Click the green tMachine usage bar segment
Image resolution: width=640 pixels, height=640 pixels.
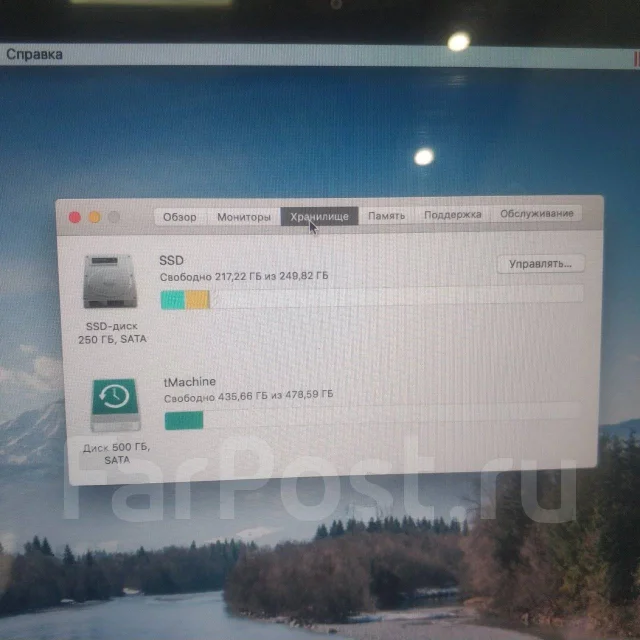pos(184,420)
